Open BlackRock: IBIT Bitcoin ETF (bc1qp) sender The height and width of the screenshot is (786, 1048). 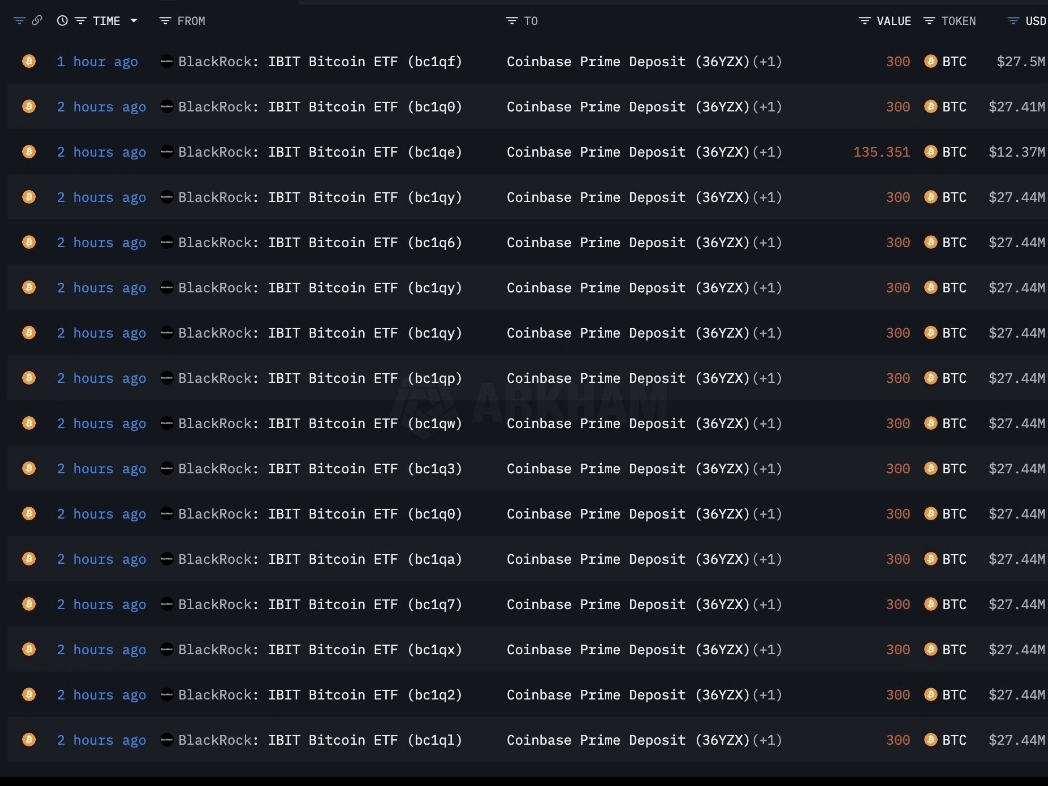[320, 378]
